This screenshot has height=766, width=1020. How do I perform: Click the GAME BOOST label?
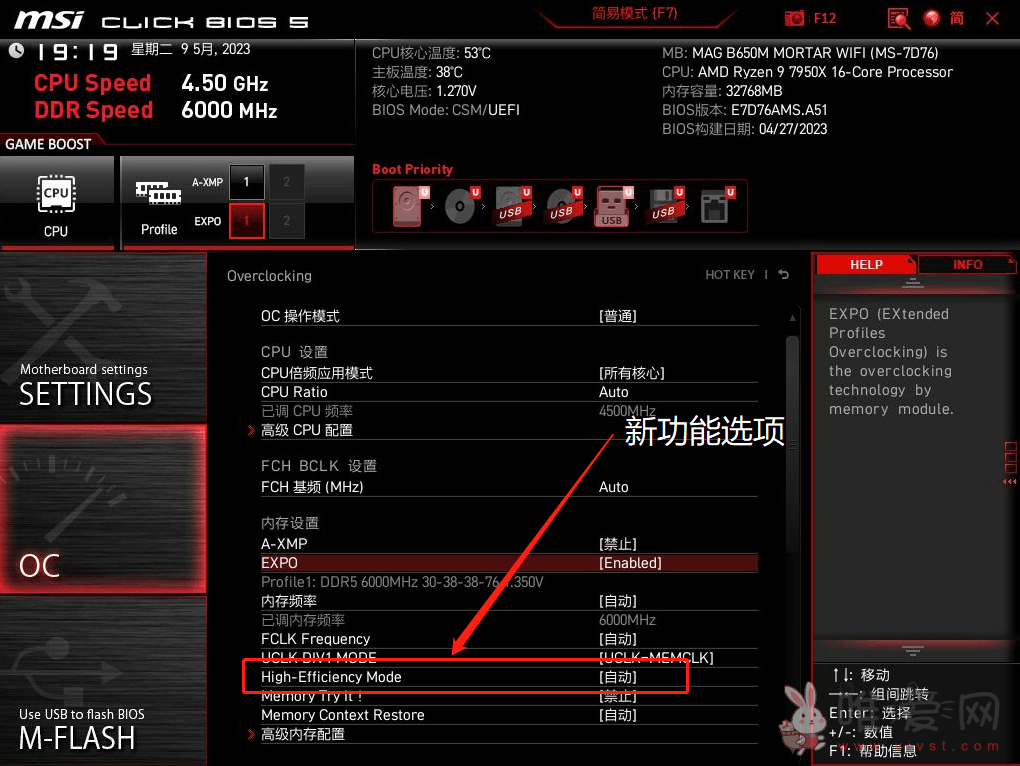48,144
